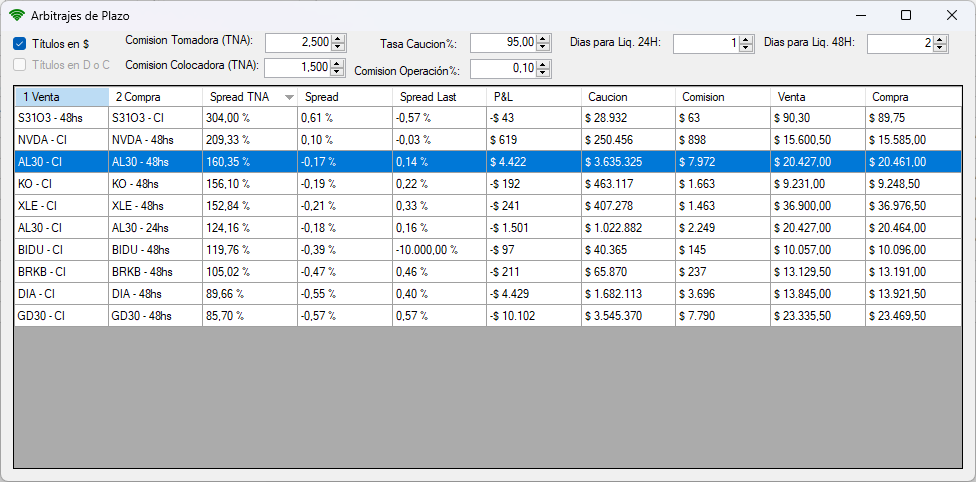Sort by the P&L column header
The width and height of the screenshot is (976, 482).
[x=534, y=97]
